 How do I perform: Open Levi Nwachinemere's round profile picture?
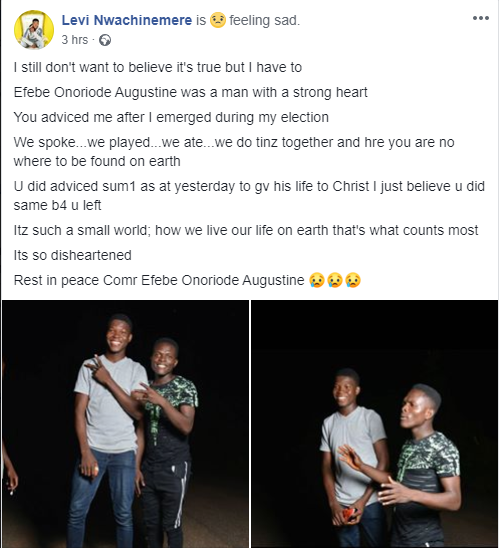[x=34, y=30]
